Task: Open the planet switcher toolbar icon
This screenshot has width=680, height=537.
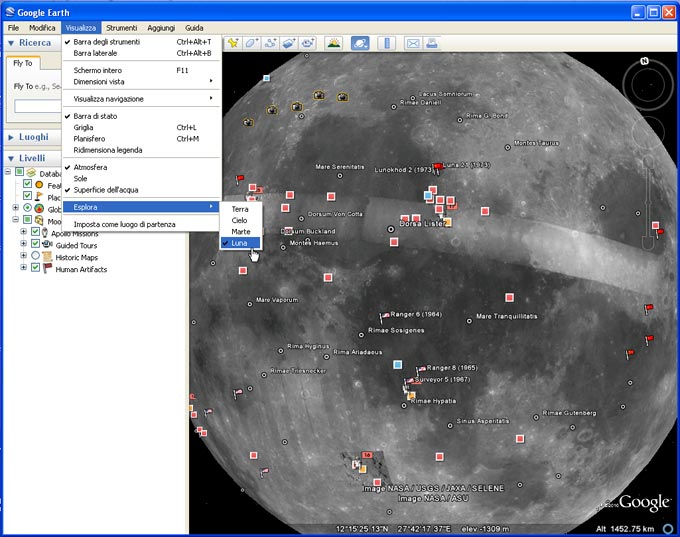Action: tap(360, 43)
